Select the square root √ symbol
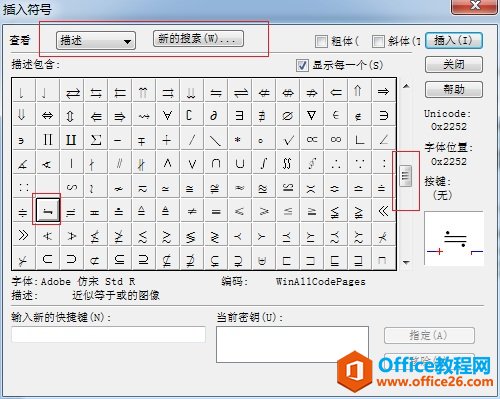500x399 pixels. [x=288, y=139]
